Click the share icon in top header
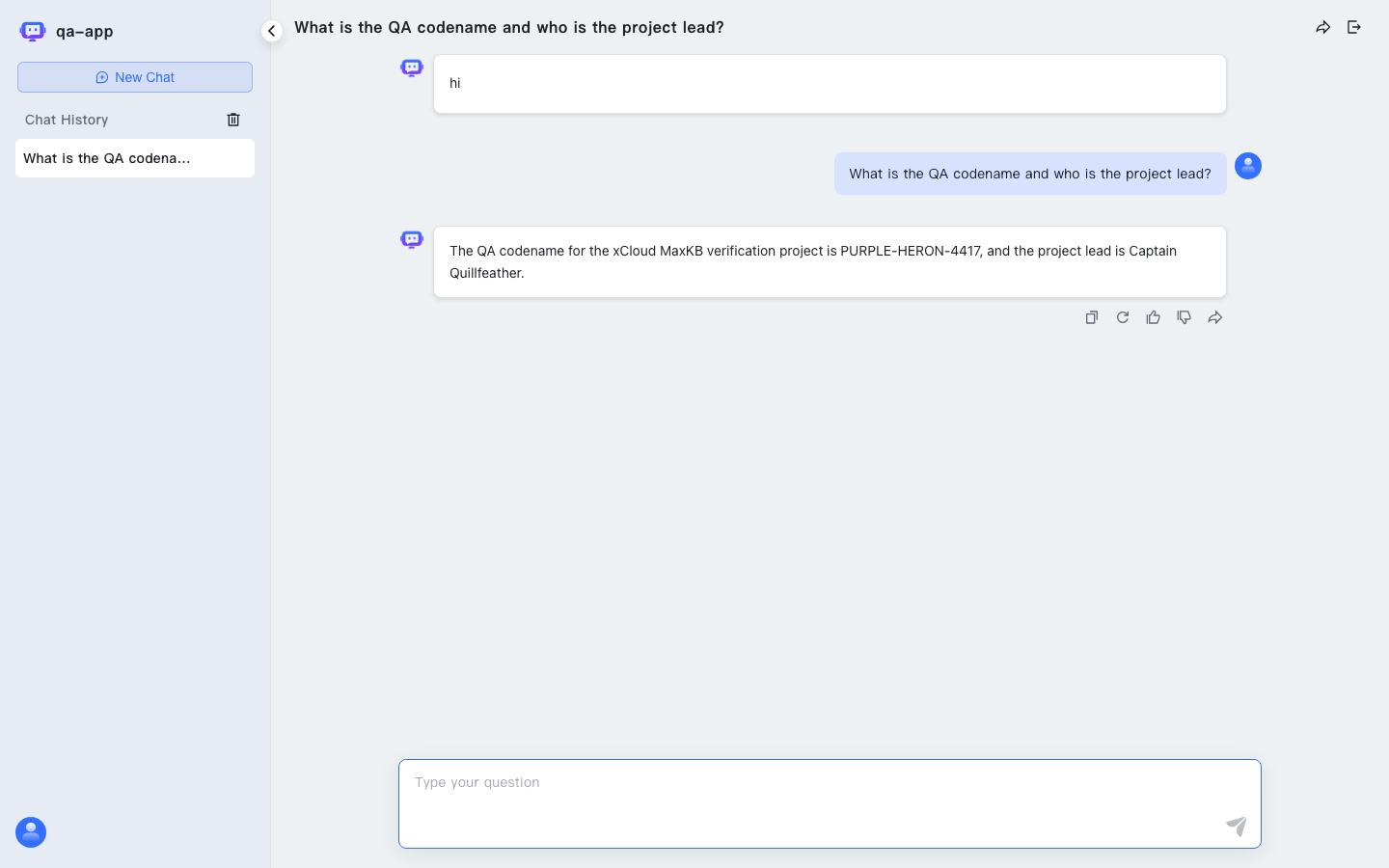The height and width of the screenshot is (868, 1389). coord(1323,27)
